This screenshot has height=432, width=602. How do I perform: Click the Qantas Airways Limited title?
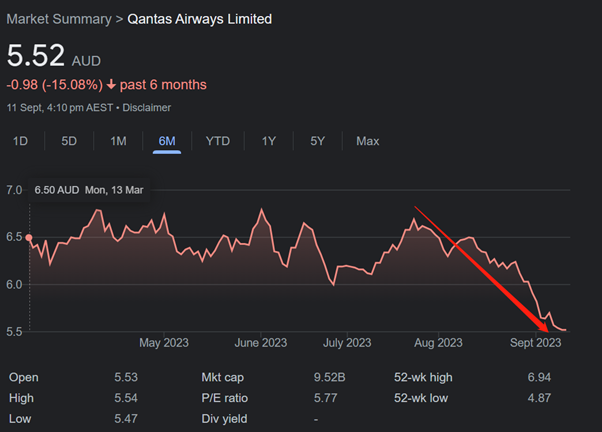point(200,19)
